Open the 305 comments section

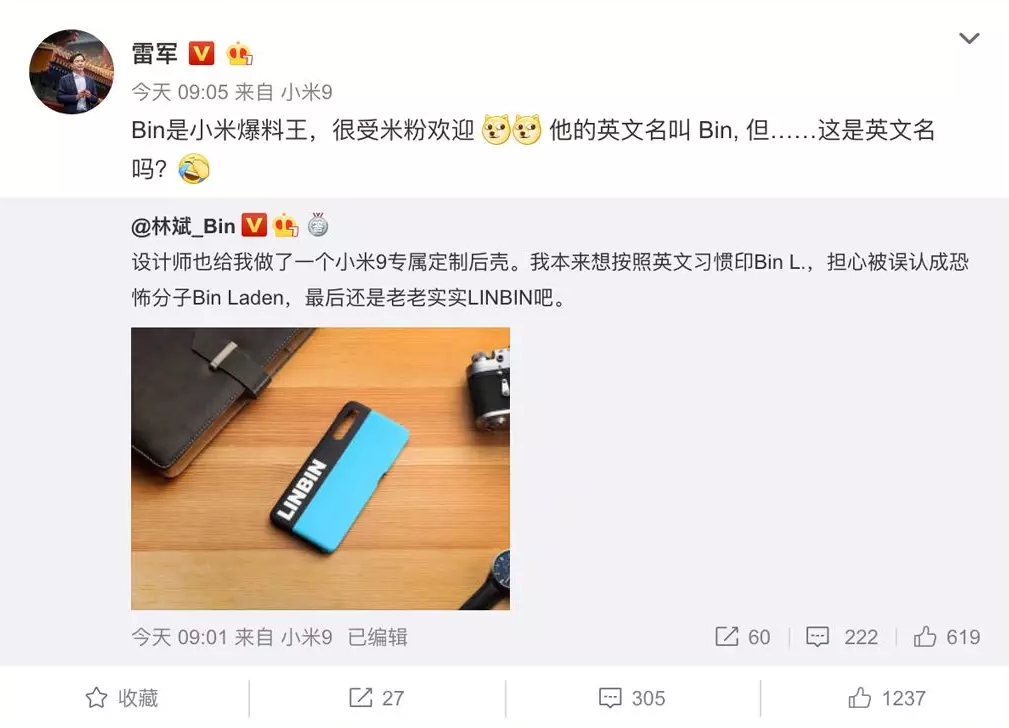click(631, 698)
